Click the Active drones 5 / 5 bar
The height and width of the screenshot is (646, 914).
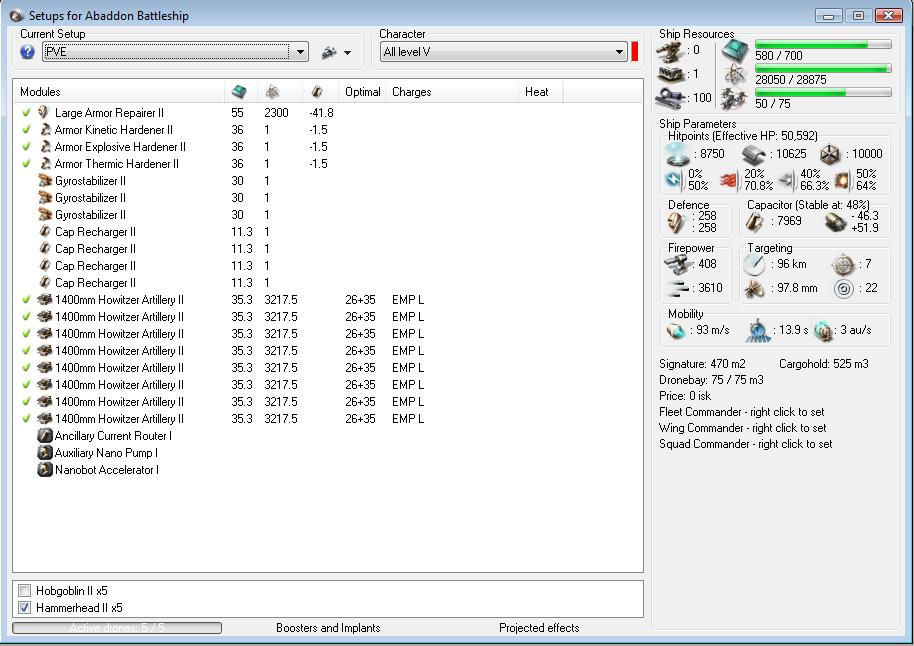coord(117,628)
